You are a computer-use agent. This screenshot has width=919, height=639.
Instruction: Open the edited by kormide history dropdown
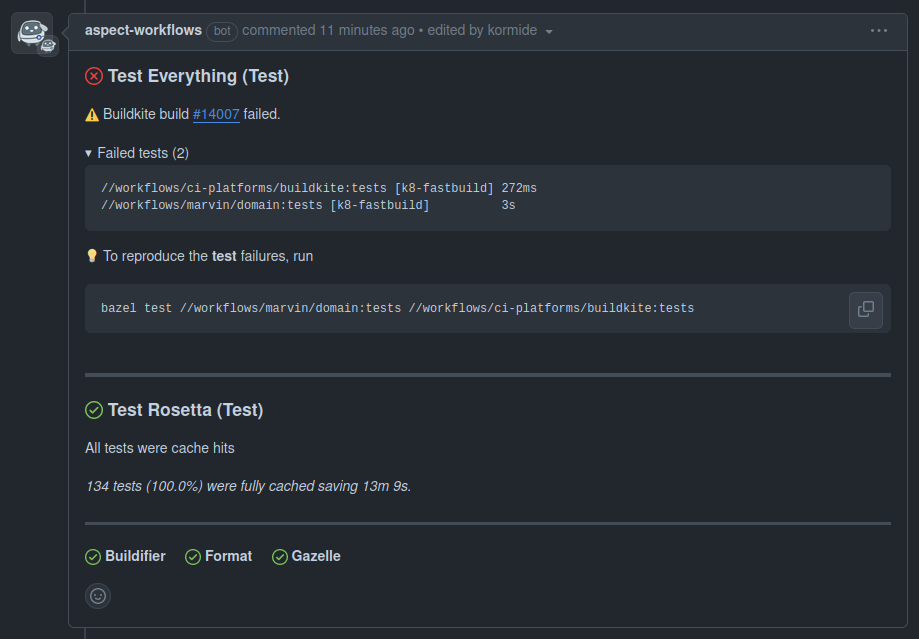(491, 31)
